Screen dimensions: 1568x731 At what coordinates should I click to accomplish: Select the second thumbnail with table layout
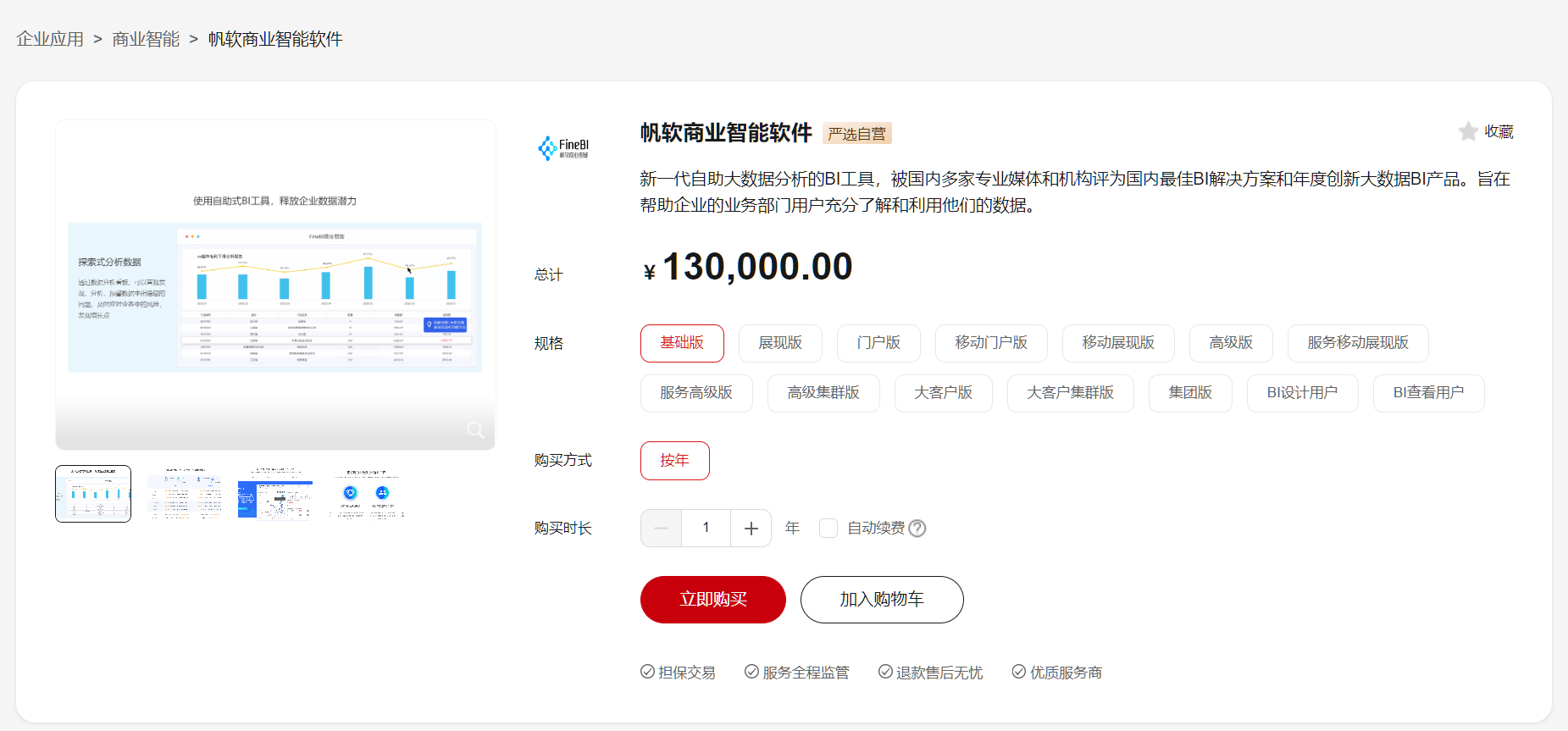coord(185,494)
